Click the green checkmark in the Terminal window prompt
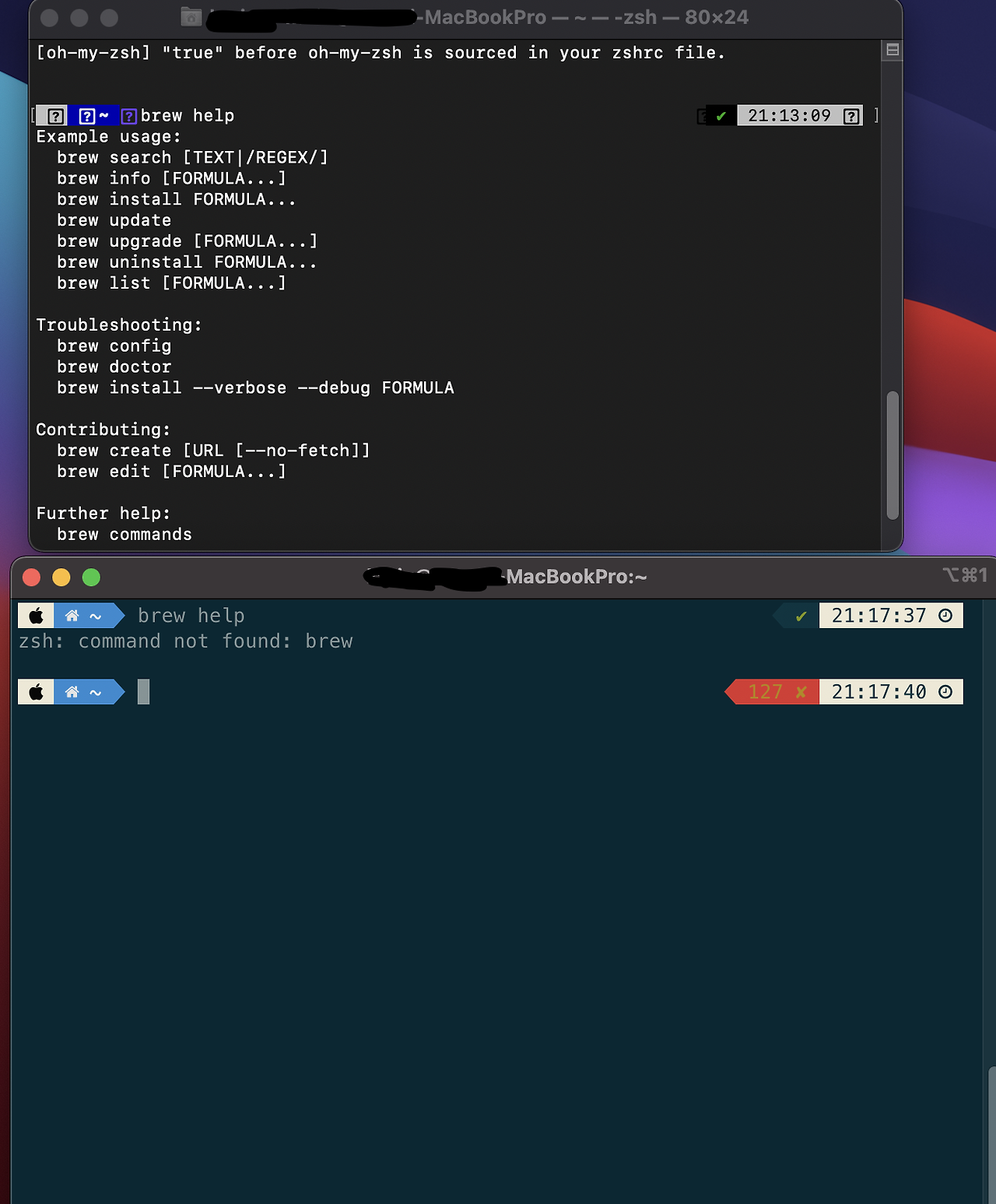The width and height of the screenshot is (996, 1204). point(721,116)
